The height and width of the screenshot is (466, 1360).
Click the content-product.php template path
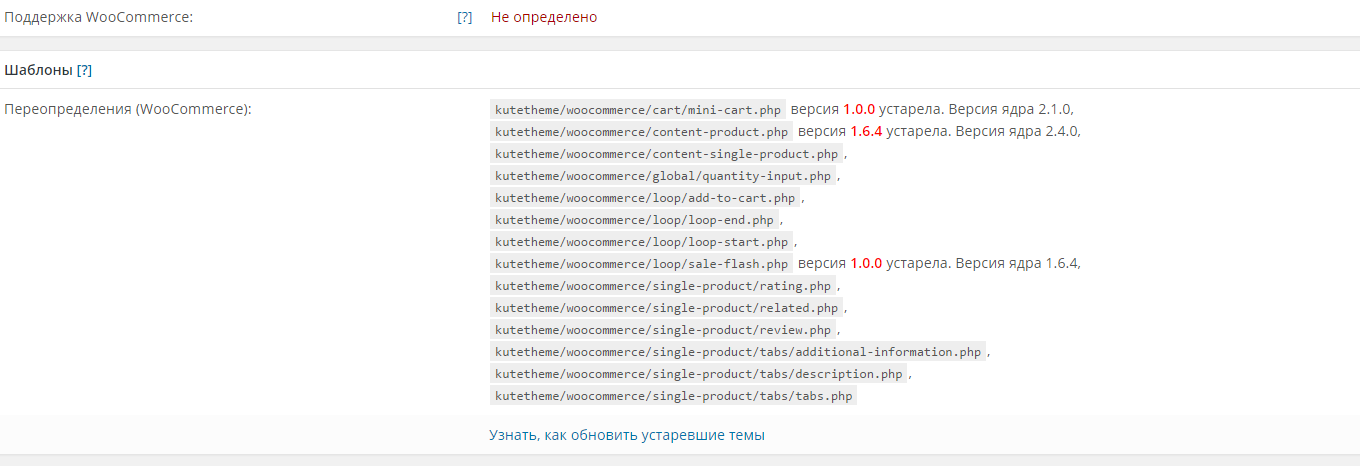tap(642, 131)
